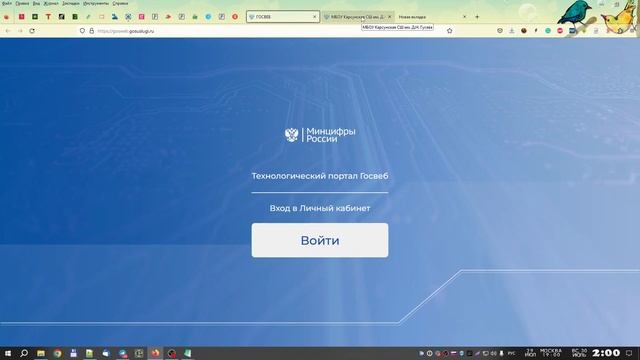Click the large Войти login button
The image size is (640, 360).
[x=320, y=240]
